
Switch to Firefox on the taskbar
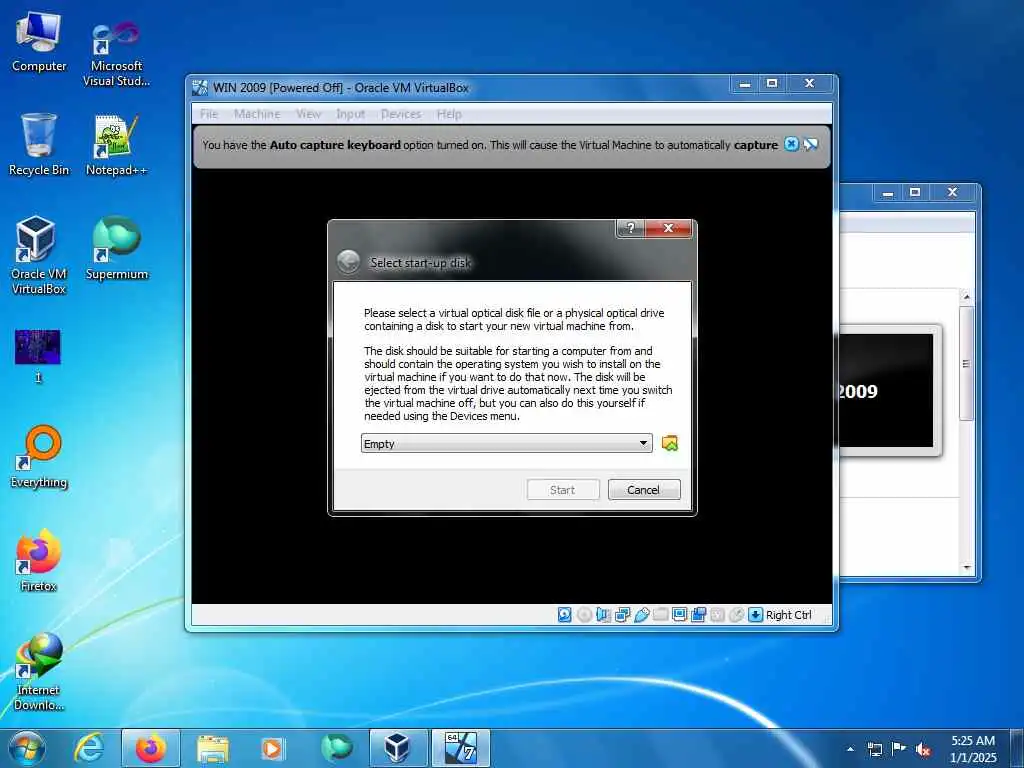(151, 748)
